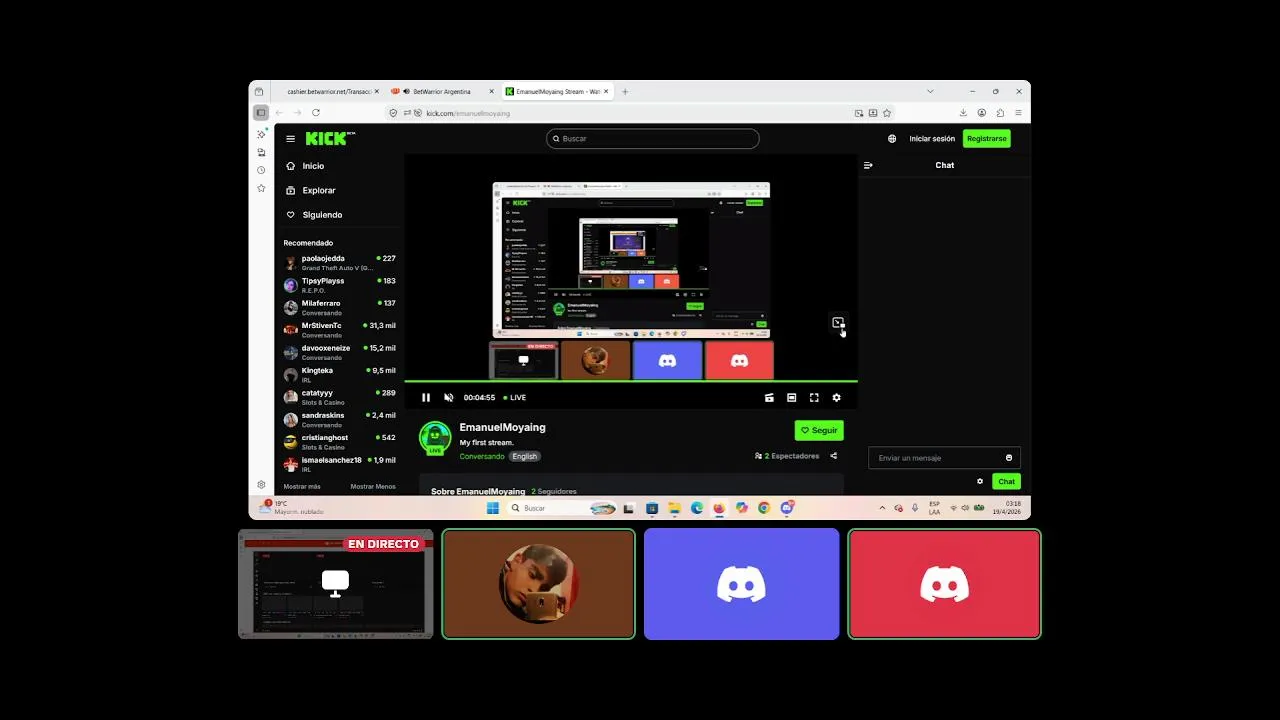1280x720 pixels.
Task: Open Siguiendo in the sidebar
Action: click(x=322, y=215)
